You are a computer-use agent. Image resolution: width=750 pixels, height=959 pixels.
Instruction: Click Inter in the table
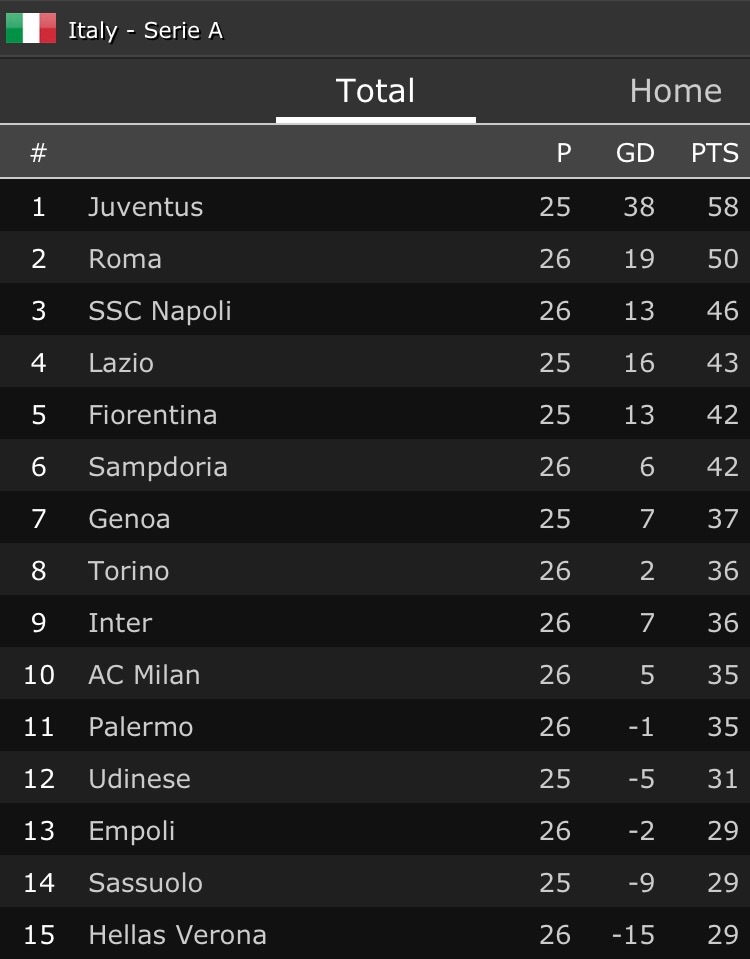120,623
